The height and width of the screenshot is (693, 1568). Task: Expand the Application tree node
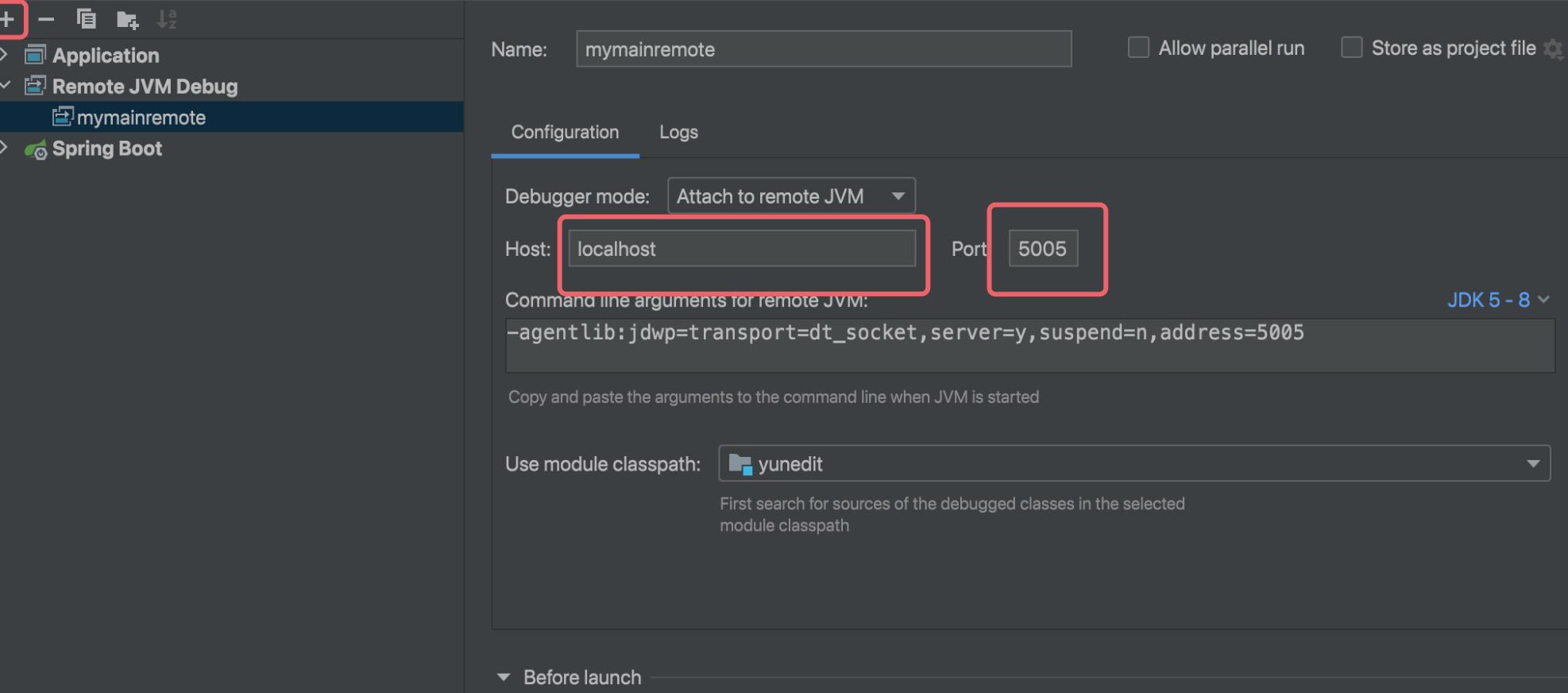(x=6, y=54)
